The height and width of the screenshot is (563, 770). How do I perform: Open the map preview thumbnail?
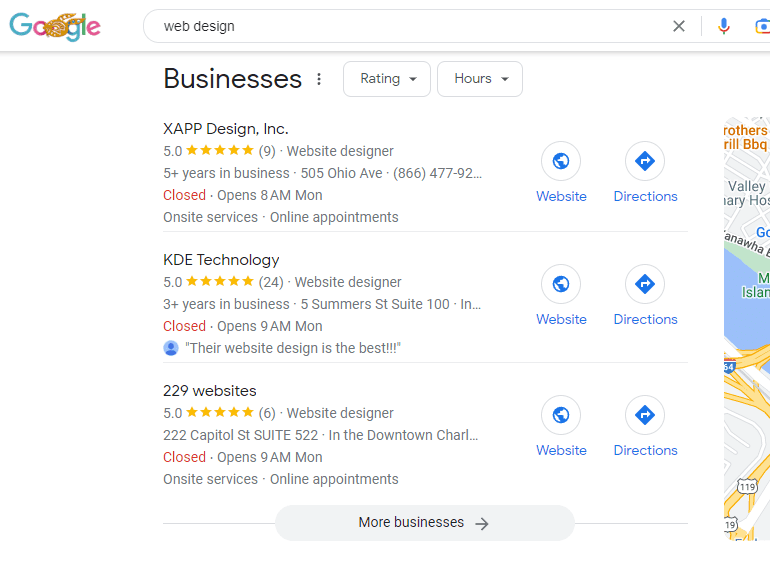(x=746, y=330)
